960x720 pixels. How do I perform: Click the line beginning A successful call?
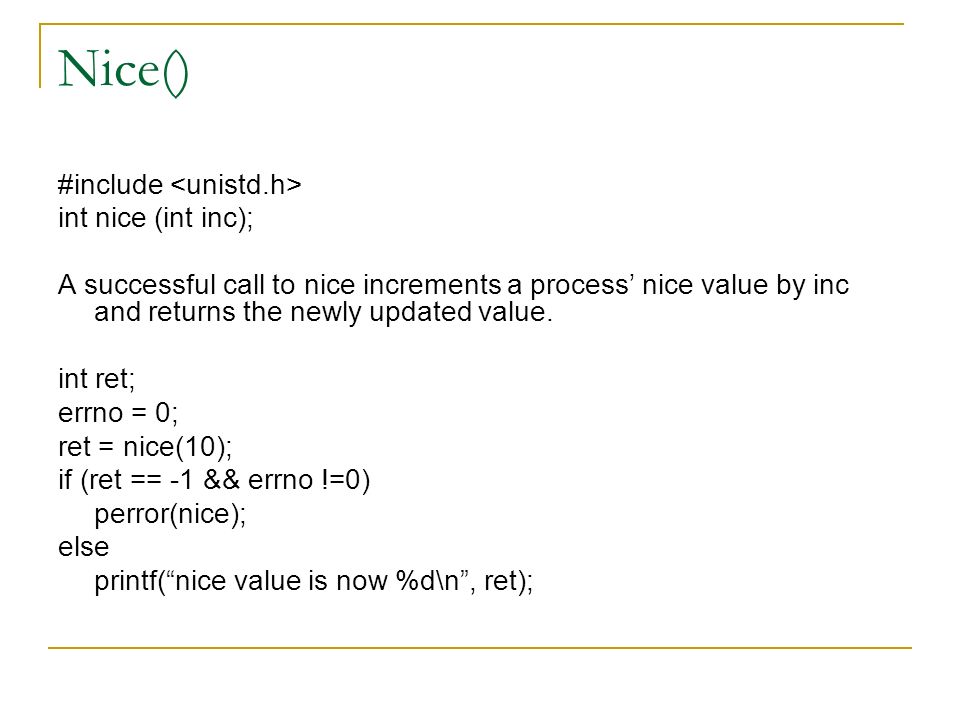(x=453, y=285)
